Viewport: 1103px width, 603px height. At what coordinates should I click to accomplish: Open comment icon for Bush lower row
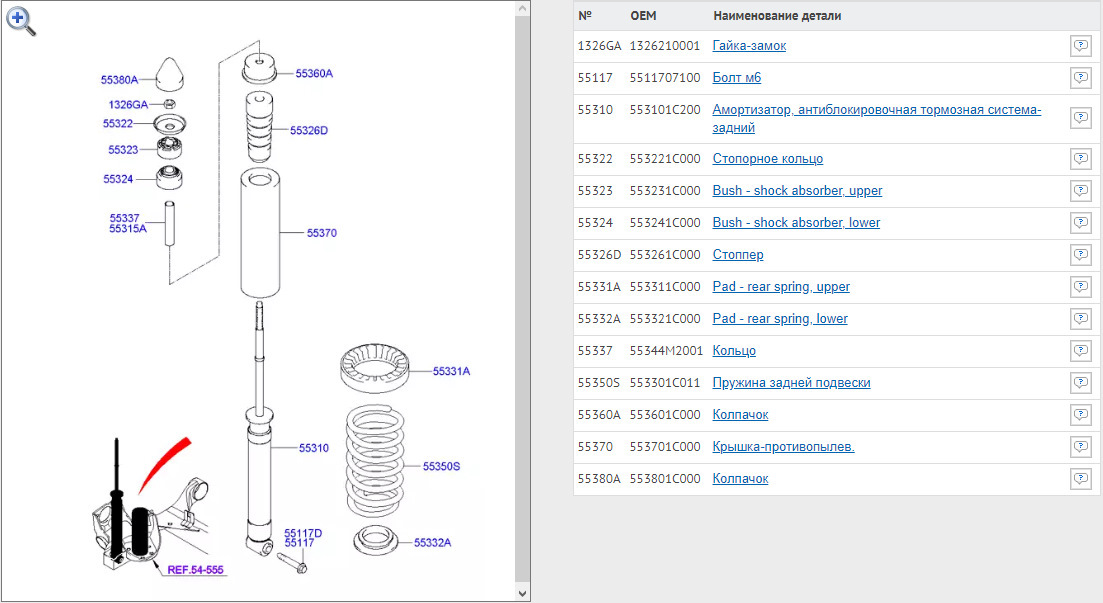click(x=1080, y=223)
